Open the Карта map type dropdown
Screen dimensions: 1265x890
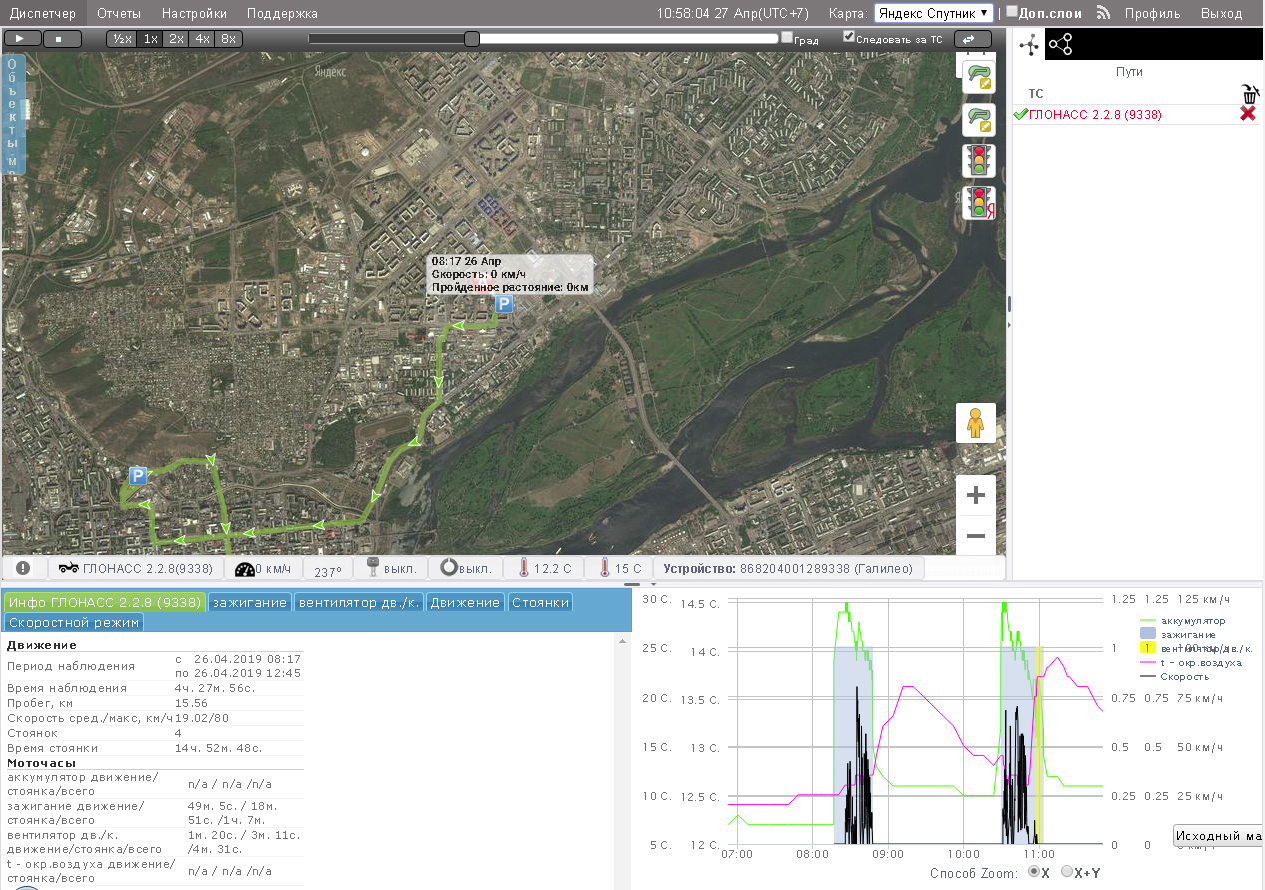click(934, 13)
